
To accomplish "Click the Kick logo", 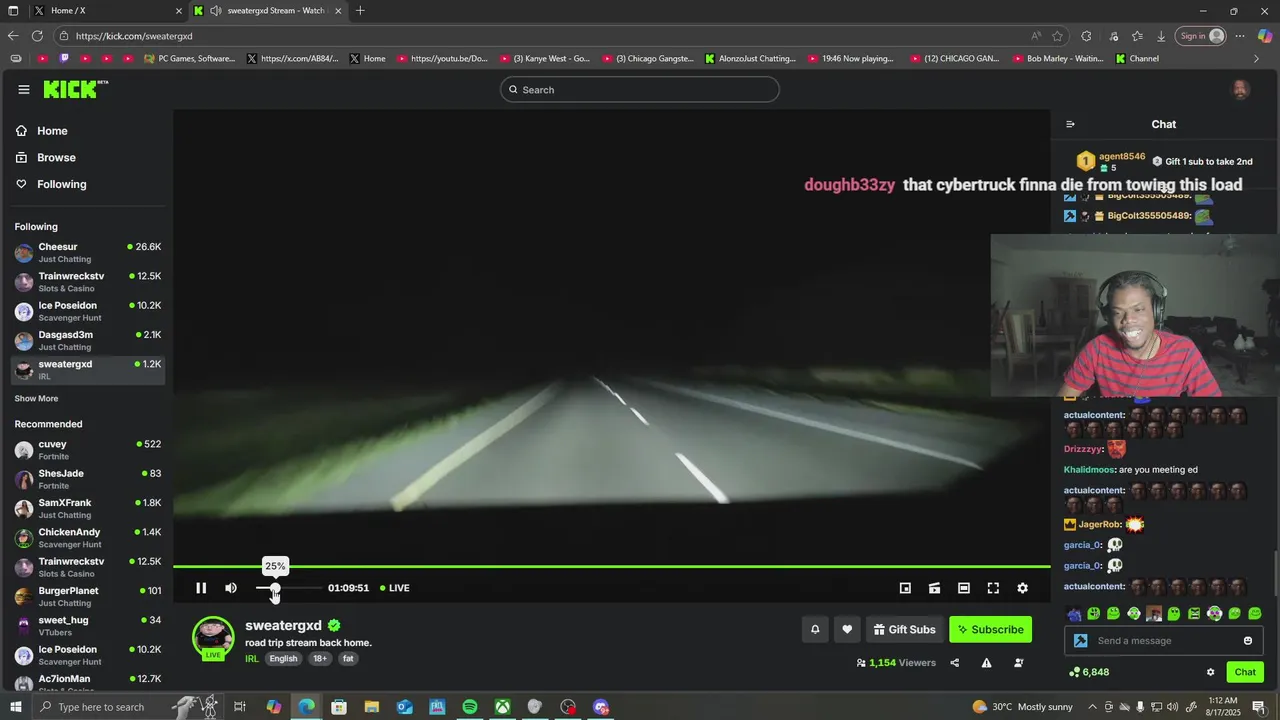I will tap(75, 89).
